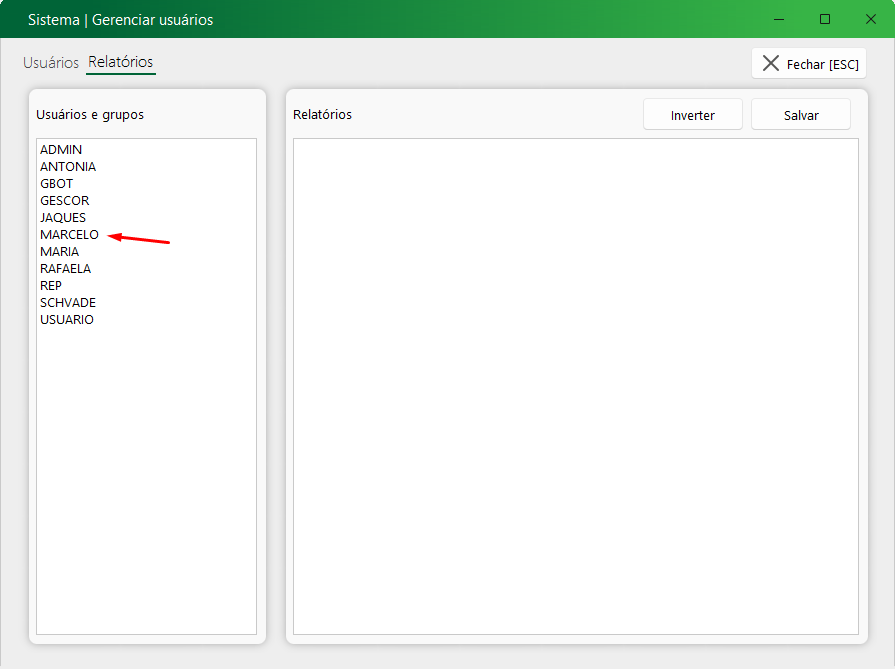Open the Relatórios tab
This screenshot has width=895, height=669.
tap(120, 63)
